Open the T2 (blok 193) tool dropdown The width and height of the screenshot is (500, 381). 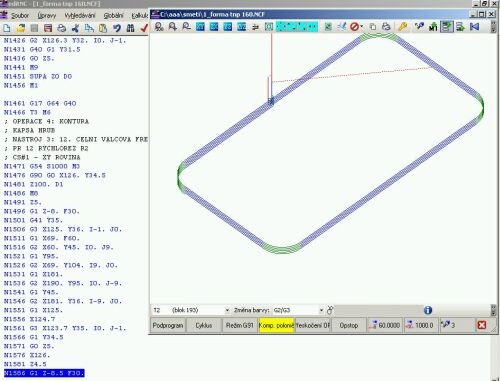(191, 310)
